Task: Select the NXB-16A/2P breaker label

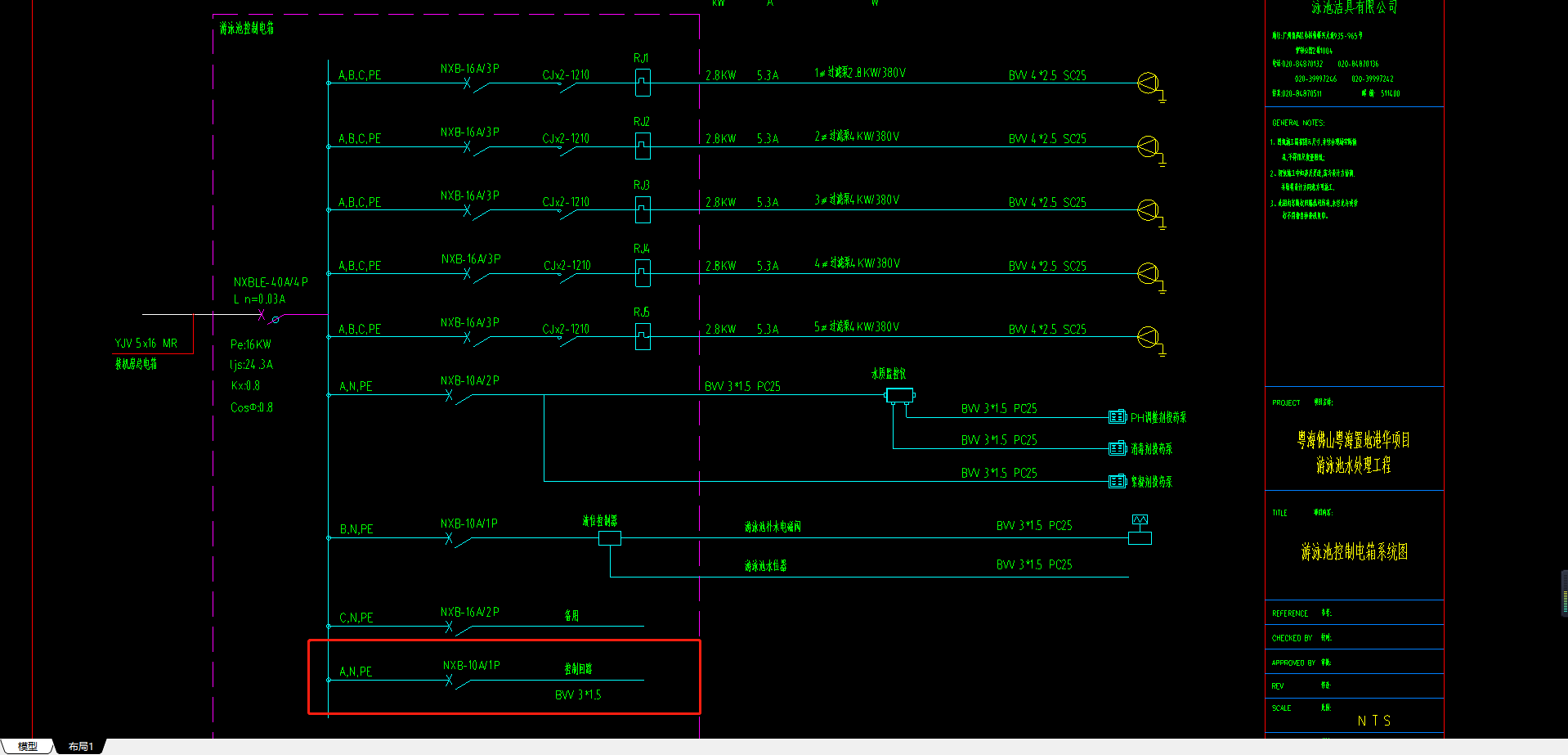Action: pos(469,613)
